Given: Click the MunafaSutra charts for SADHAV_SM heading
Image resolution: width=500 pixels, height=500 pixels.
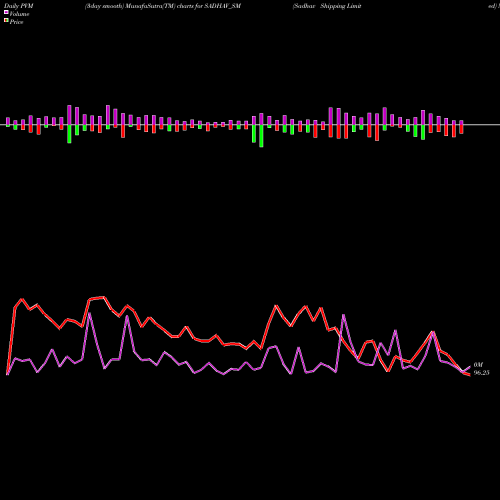Looking at the screenshot, I should (163, 6).
